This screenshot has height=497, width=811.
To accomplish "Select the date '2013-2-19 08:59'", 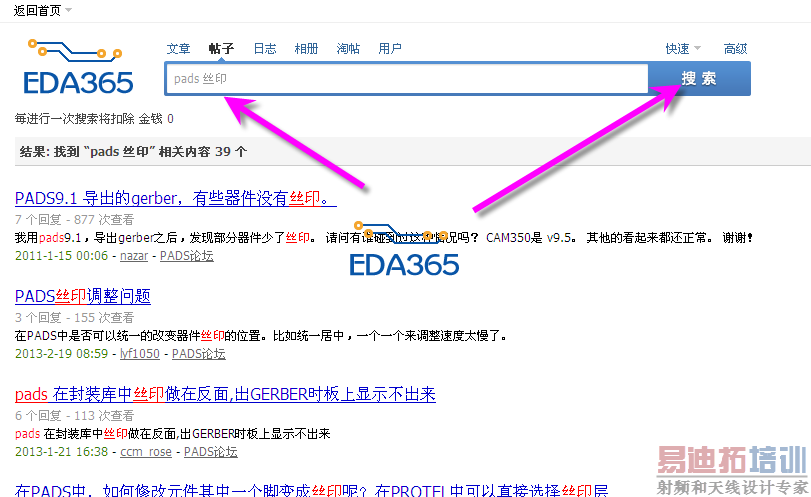I will 62,354.
